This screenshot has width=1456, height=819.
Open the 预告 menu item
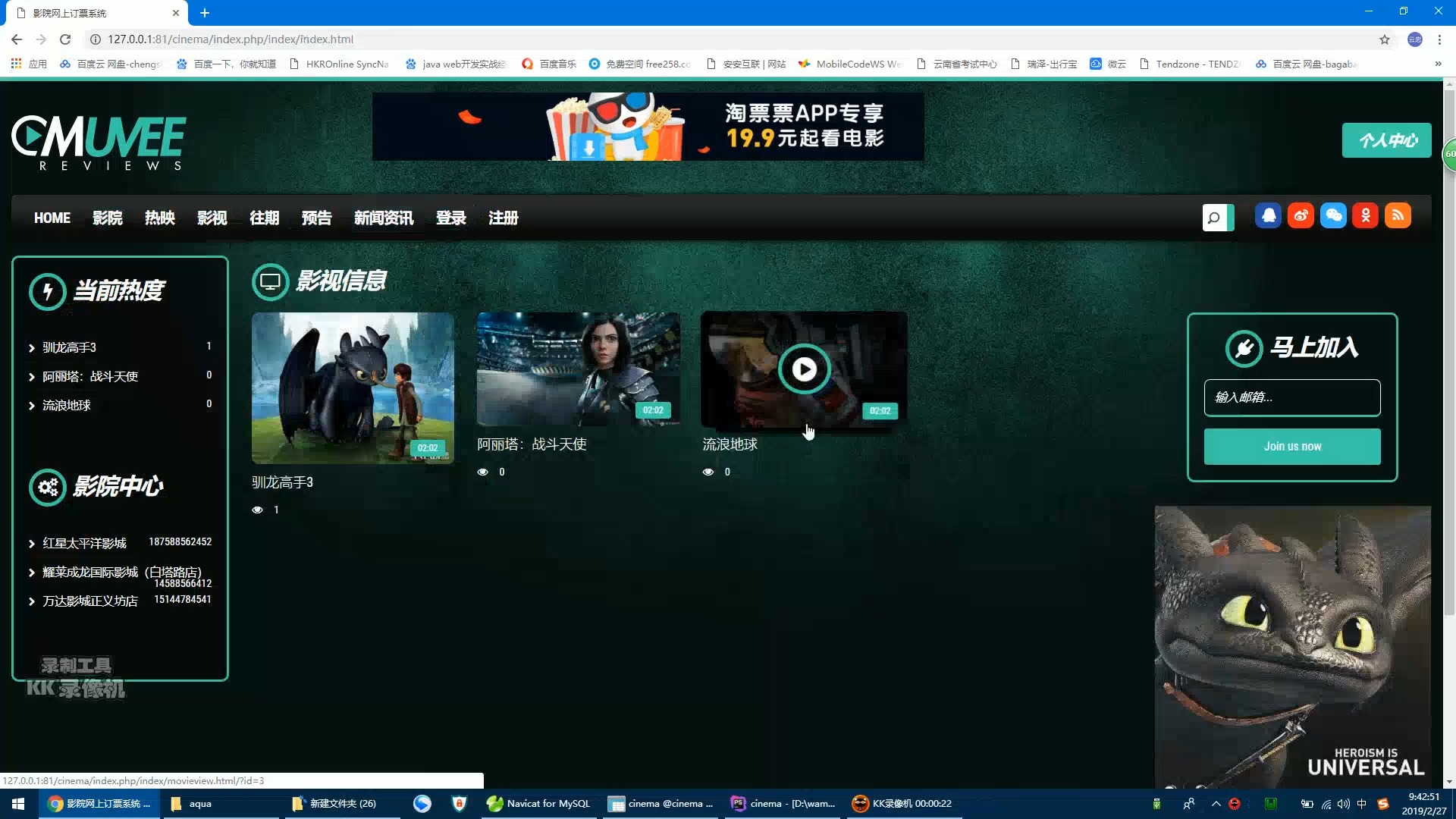click(316, 218)
